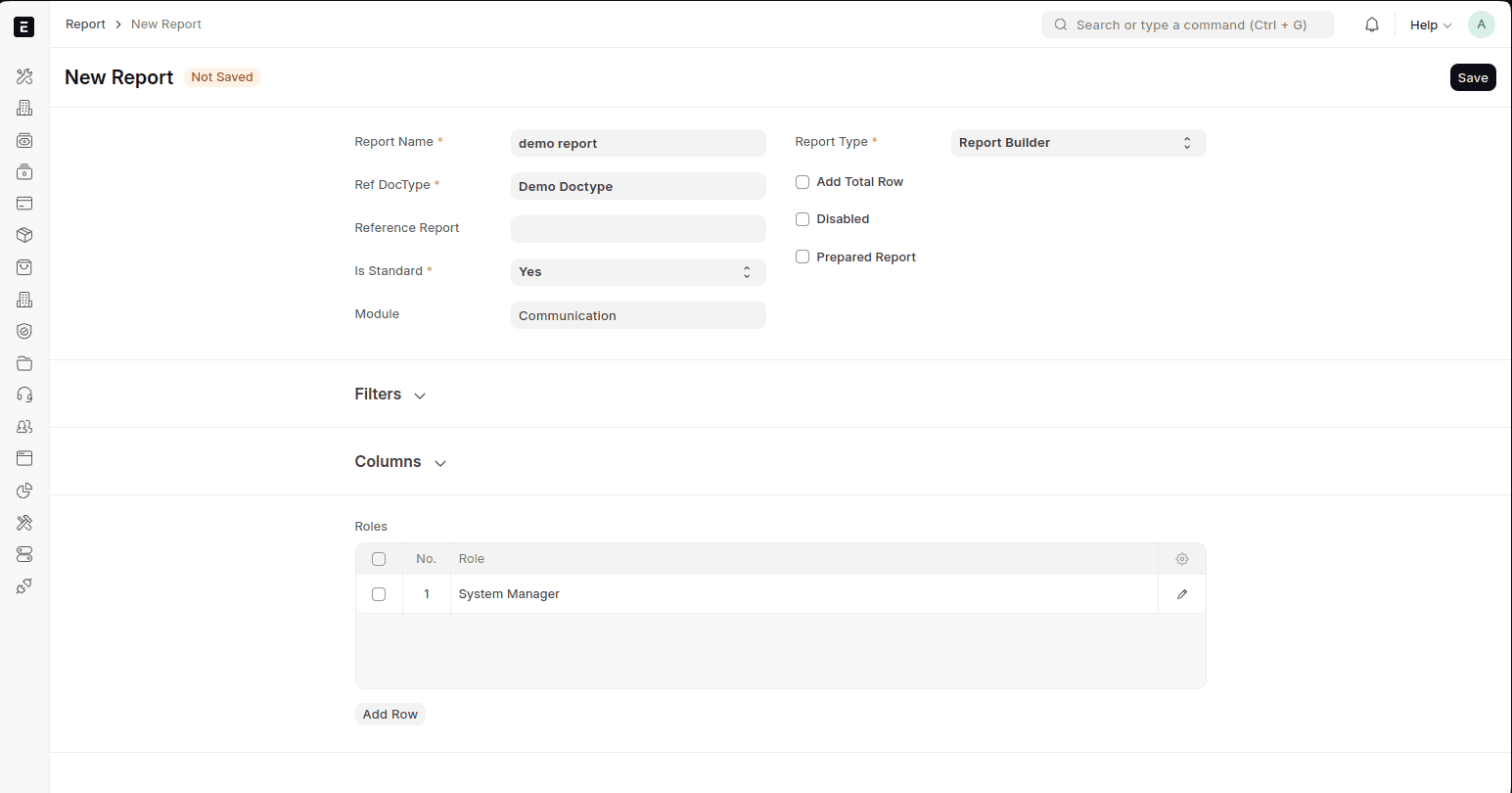Enable the Add Total Row checkbox
Viewport: 1512px width, 793px height.
802,182
